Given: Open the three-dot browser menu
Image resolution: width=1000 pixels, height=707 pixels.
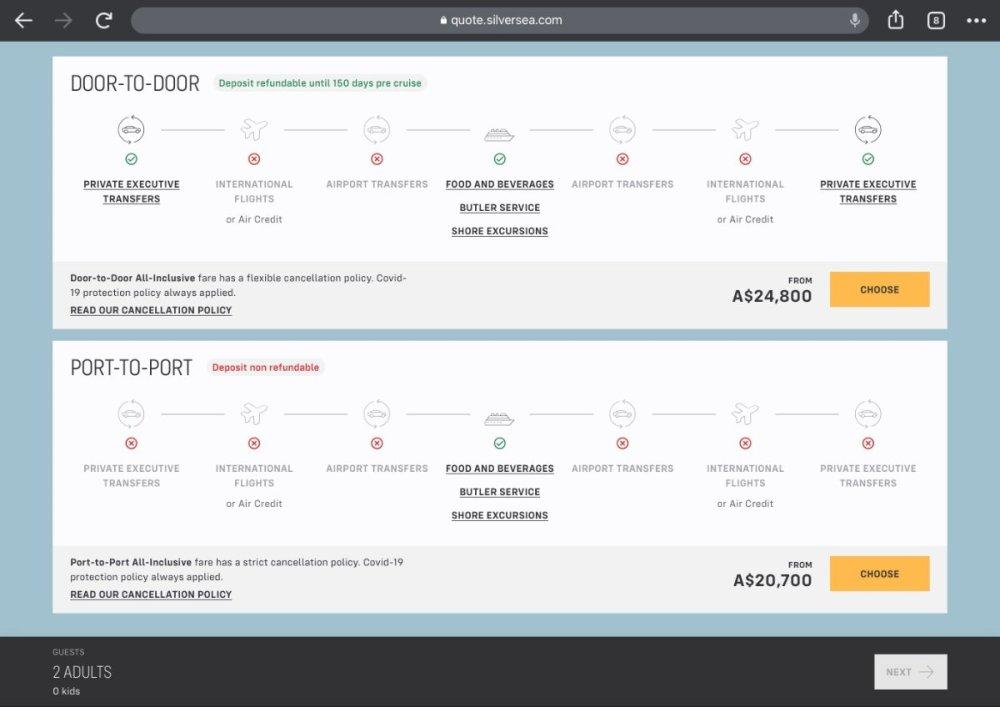Looking at the screenshot, I should 976,20.
